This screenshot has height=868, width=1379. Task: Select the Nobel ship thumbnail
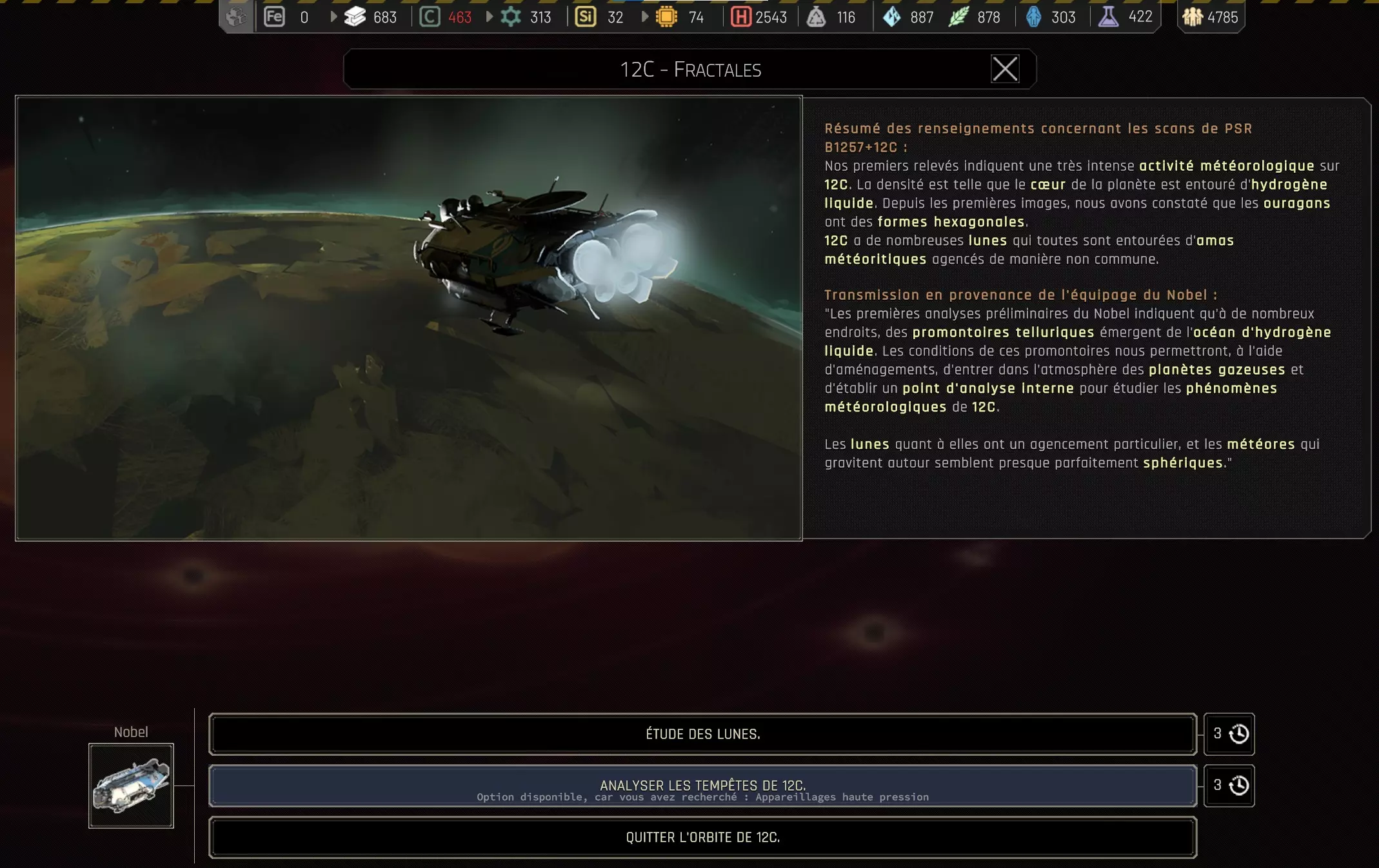pos(131,785)
